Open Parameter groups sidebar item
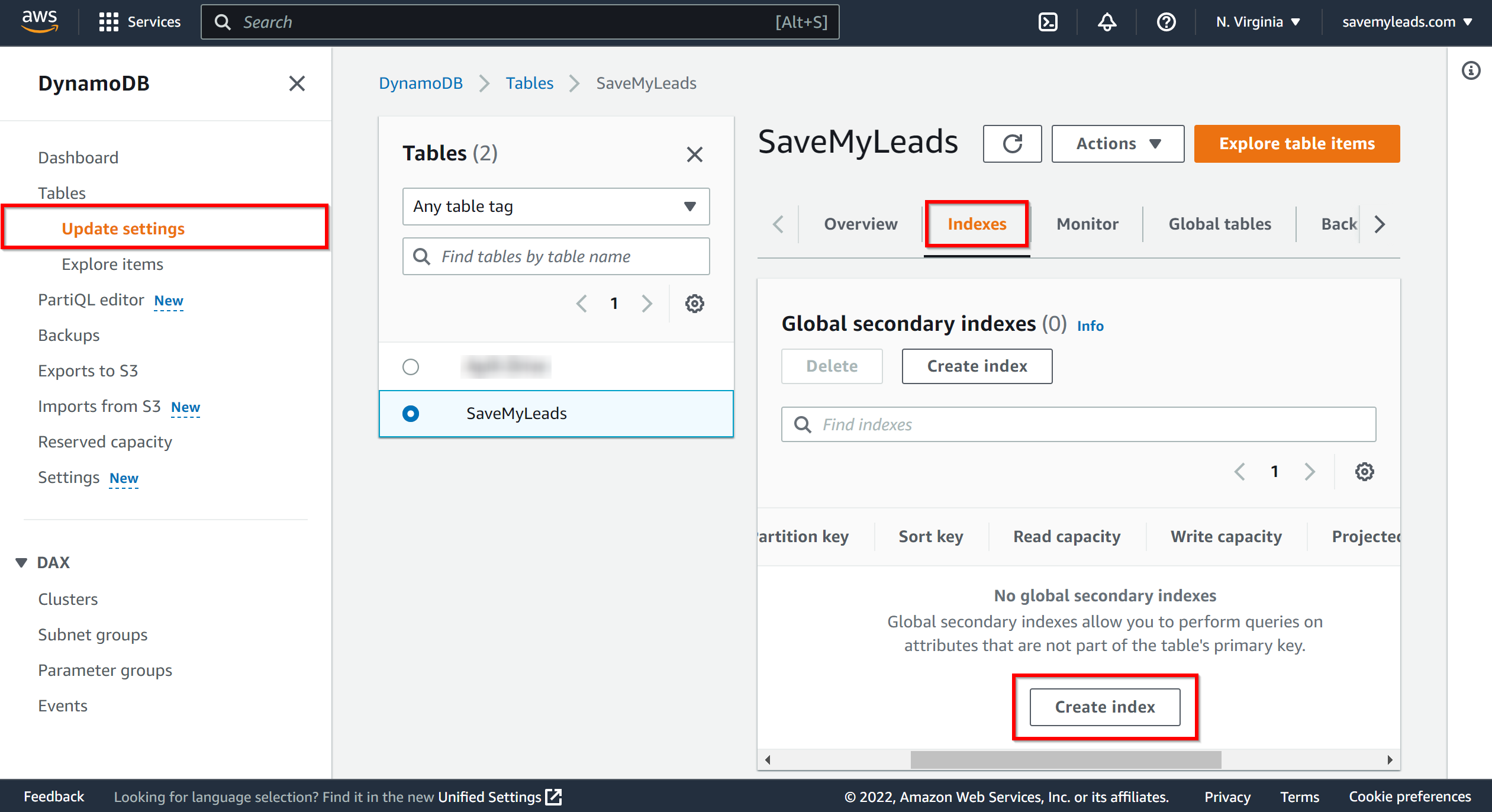Viewport: 1492px width, 812px height. [x=105, y=670]
